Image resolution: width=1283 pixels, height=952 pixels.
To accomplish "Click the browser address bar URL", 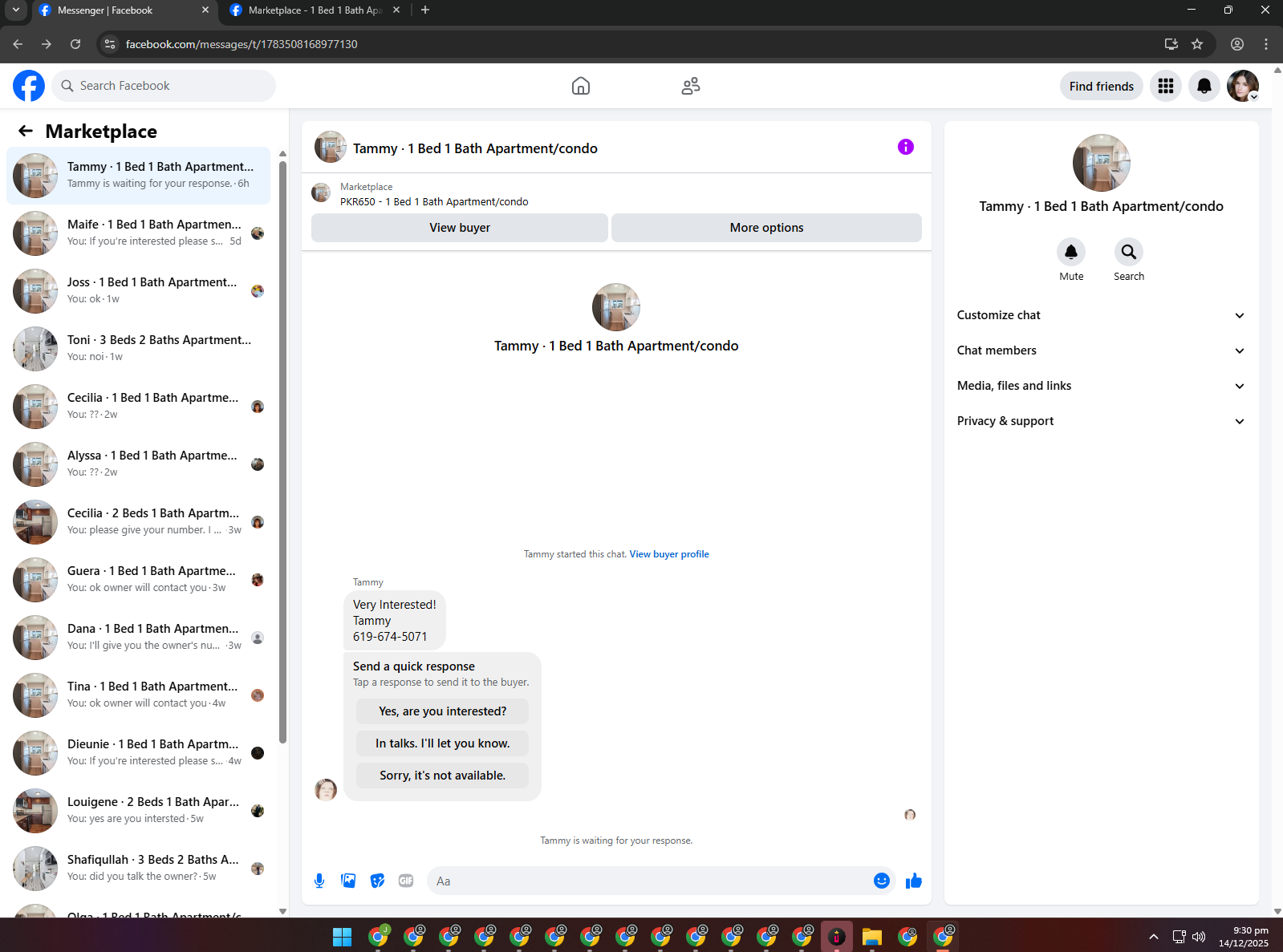I will (242, 44).
